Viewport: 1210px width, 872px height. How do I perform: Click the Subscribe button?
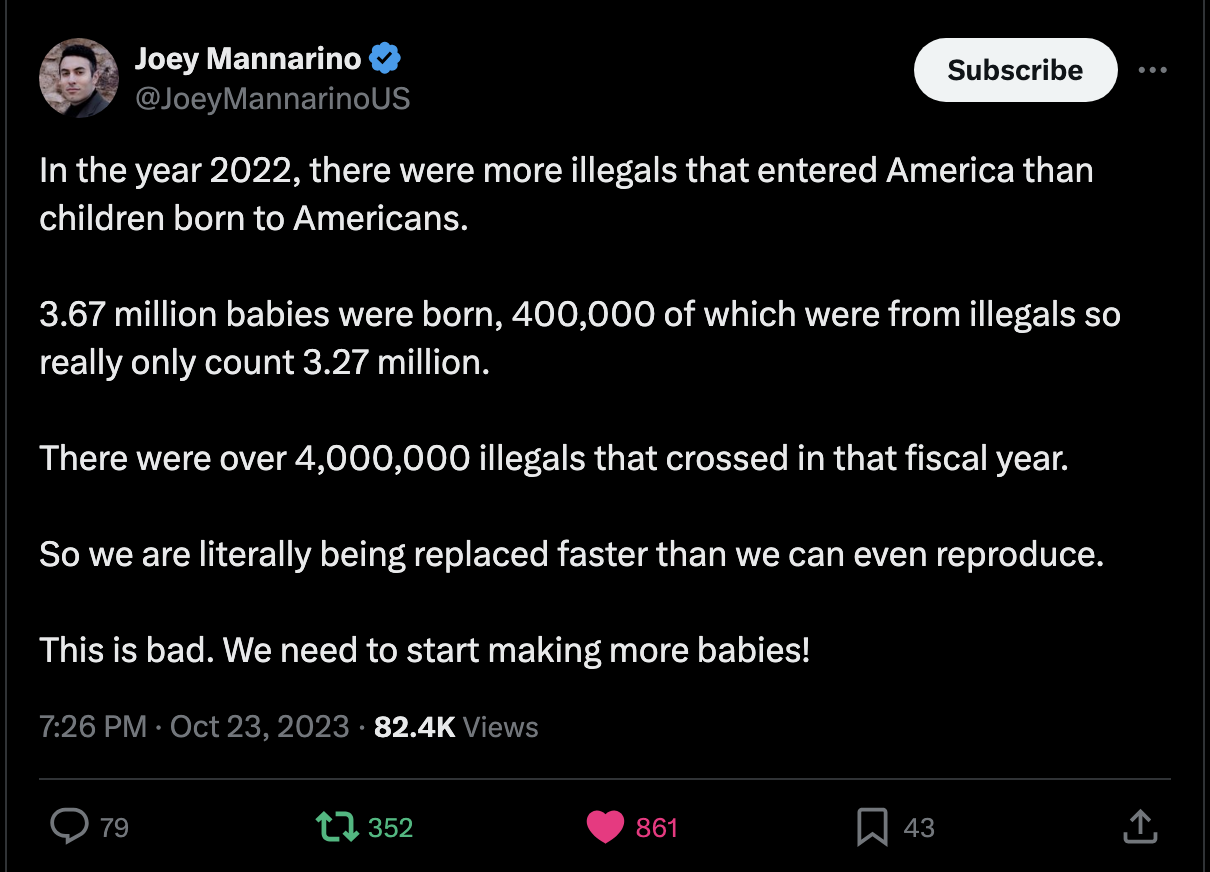point(1015,70)
